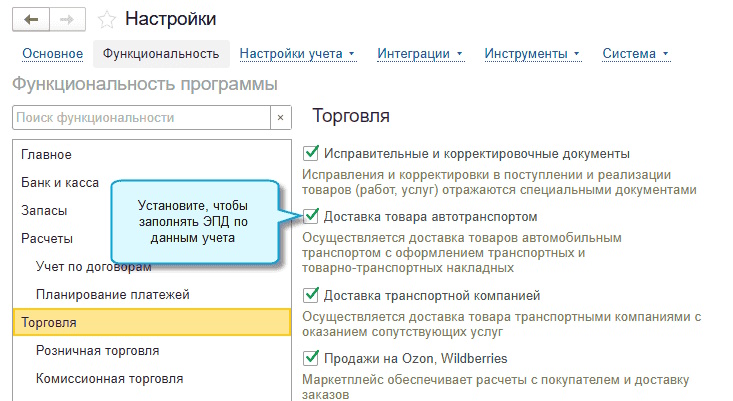Select Главное in the section list
The image size is (733, 401).
152,155
